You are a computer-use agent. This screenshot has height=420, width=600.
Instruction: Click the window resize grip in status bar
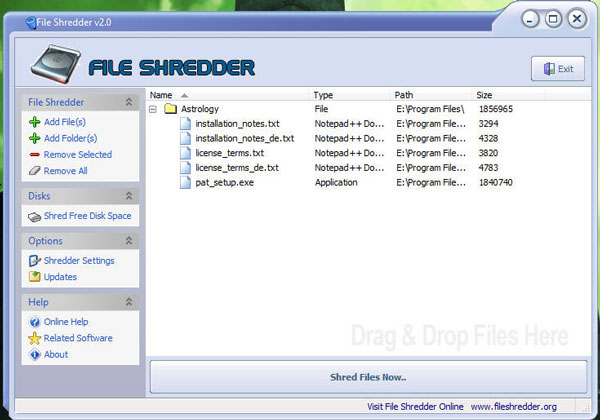(585, 408)
